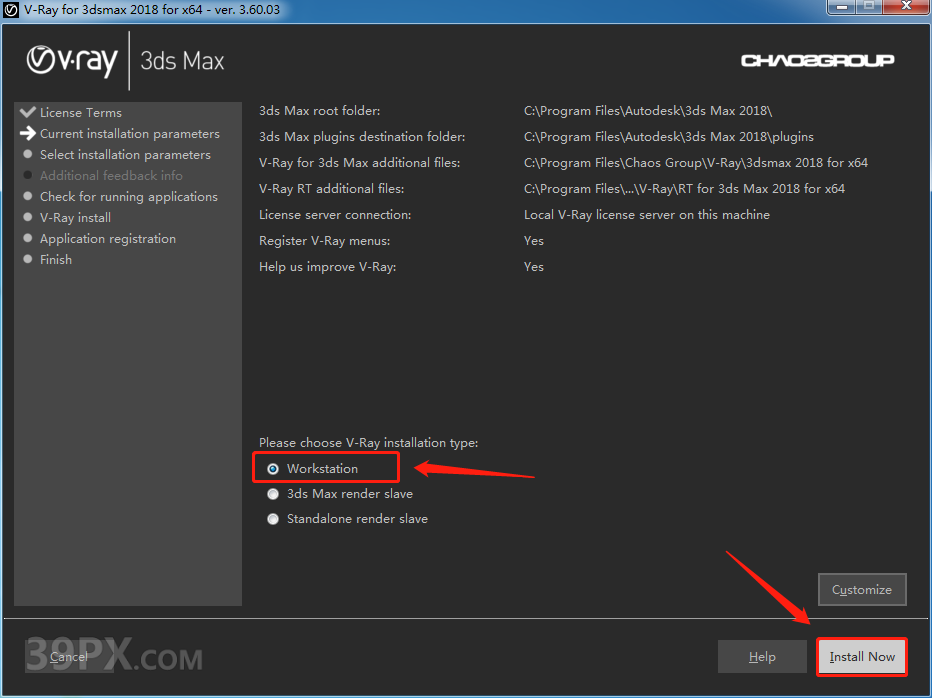Screen dimensions: 932x698
Task: Click the Help button
Action: (762, 657)
